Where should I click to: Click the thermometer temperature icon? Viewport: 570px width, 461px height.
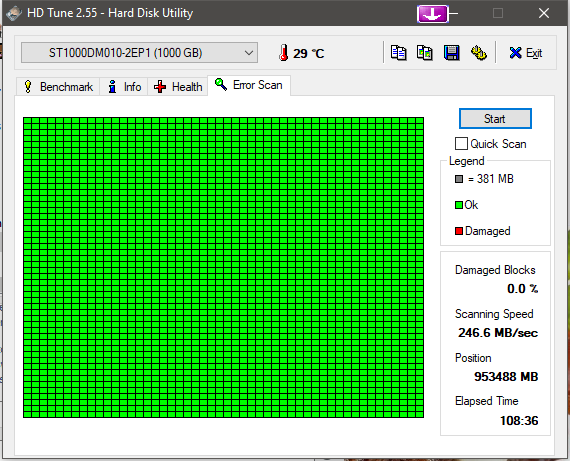click(x=284, y=53)
